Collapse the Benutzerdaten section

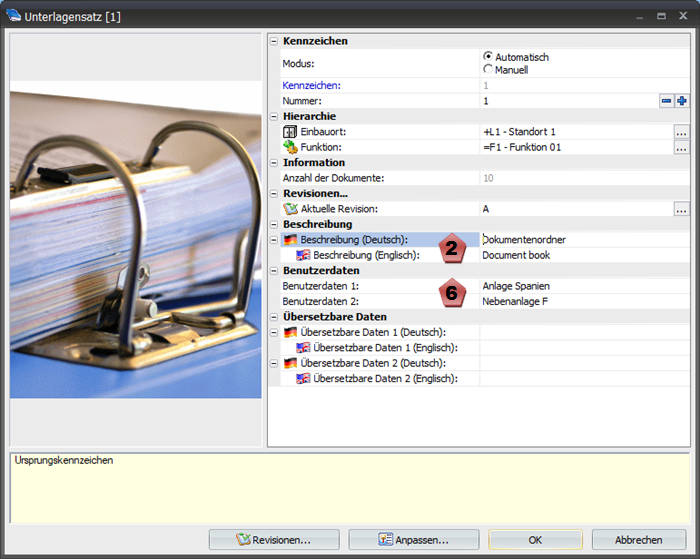(275, 271)
